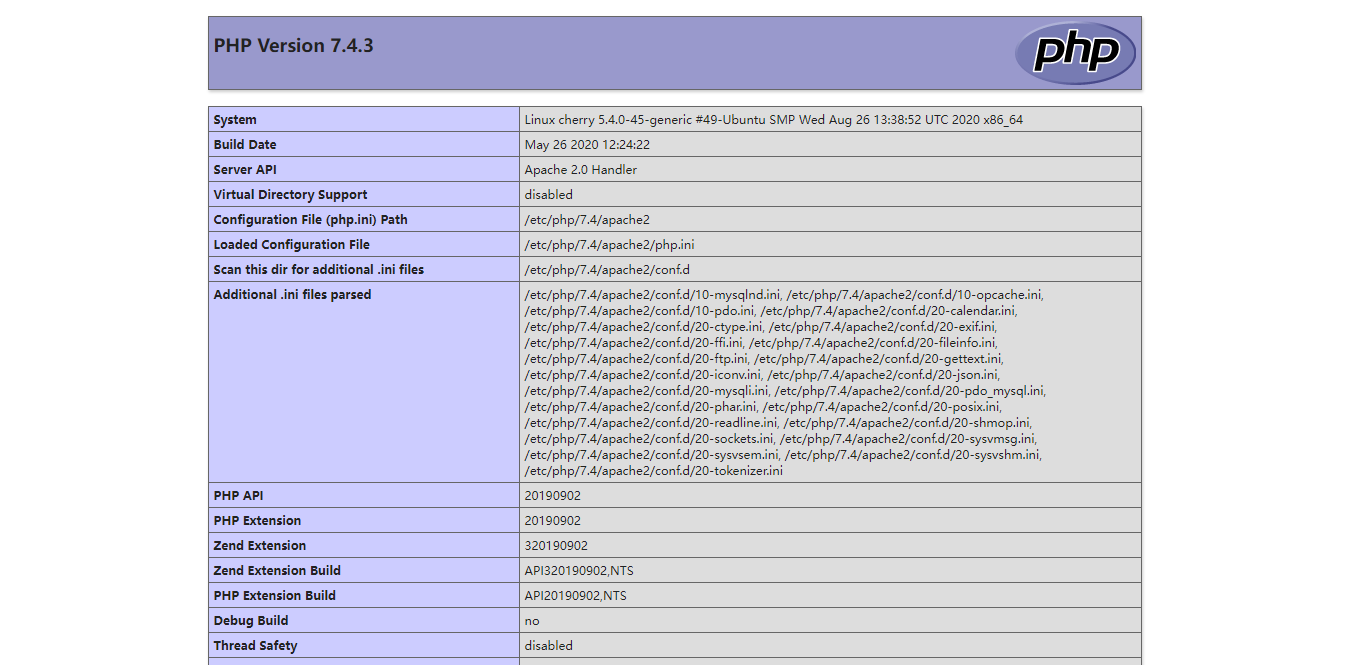Click Scan this dir for additional .ini files
1345x665 pixels.
click(x=319, y=270)
